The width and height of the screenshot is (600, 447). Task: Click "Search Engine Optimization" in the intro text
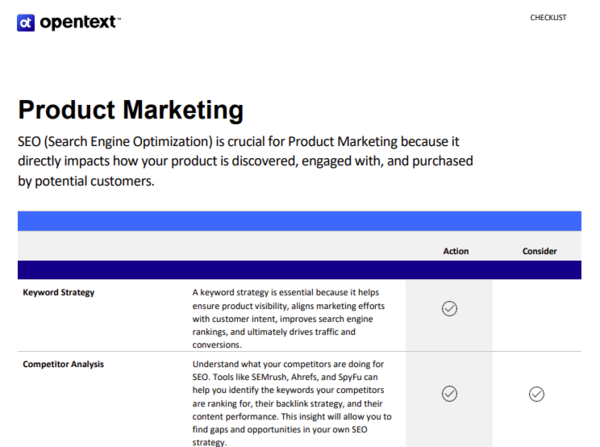129,142
